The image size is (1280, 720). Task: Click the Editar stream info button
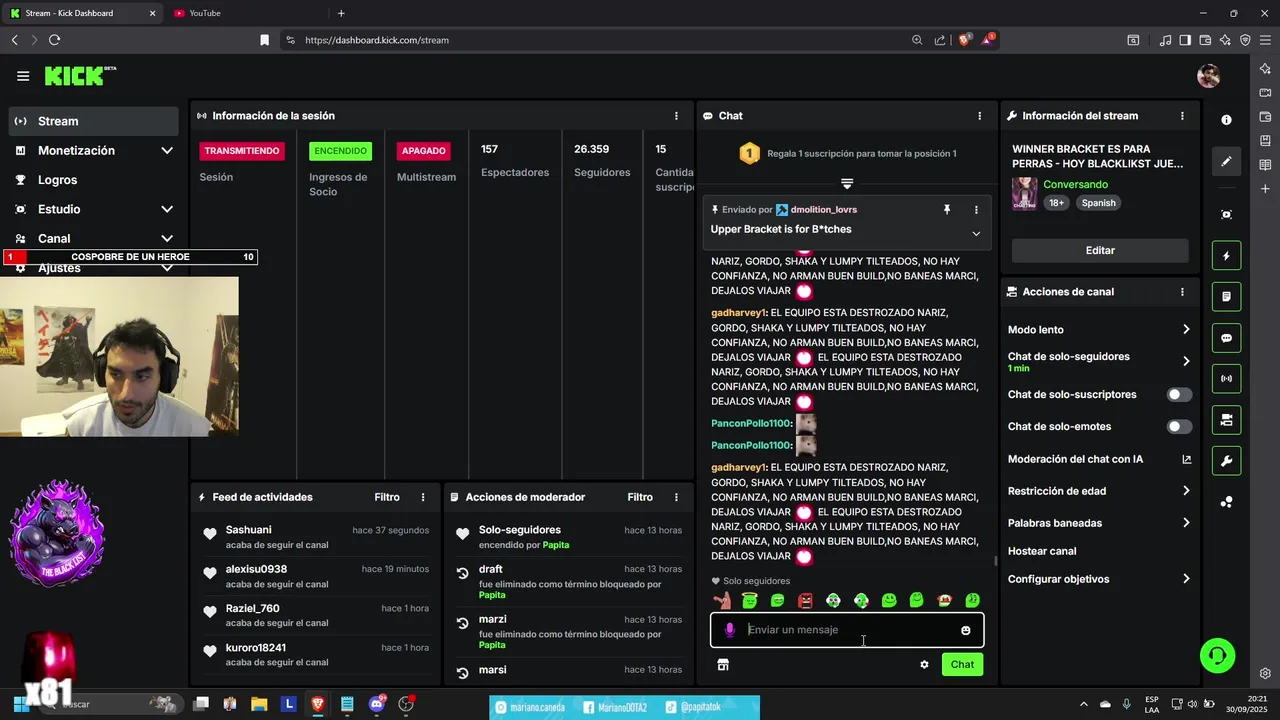tap(1100, 251)
